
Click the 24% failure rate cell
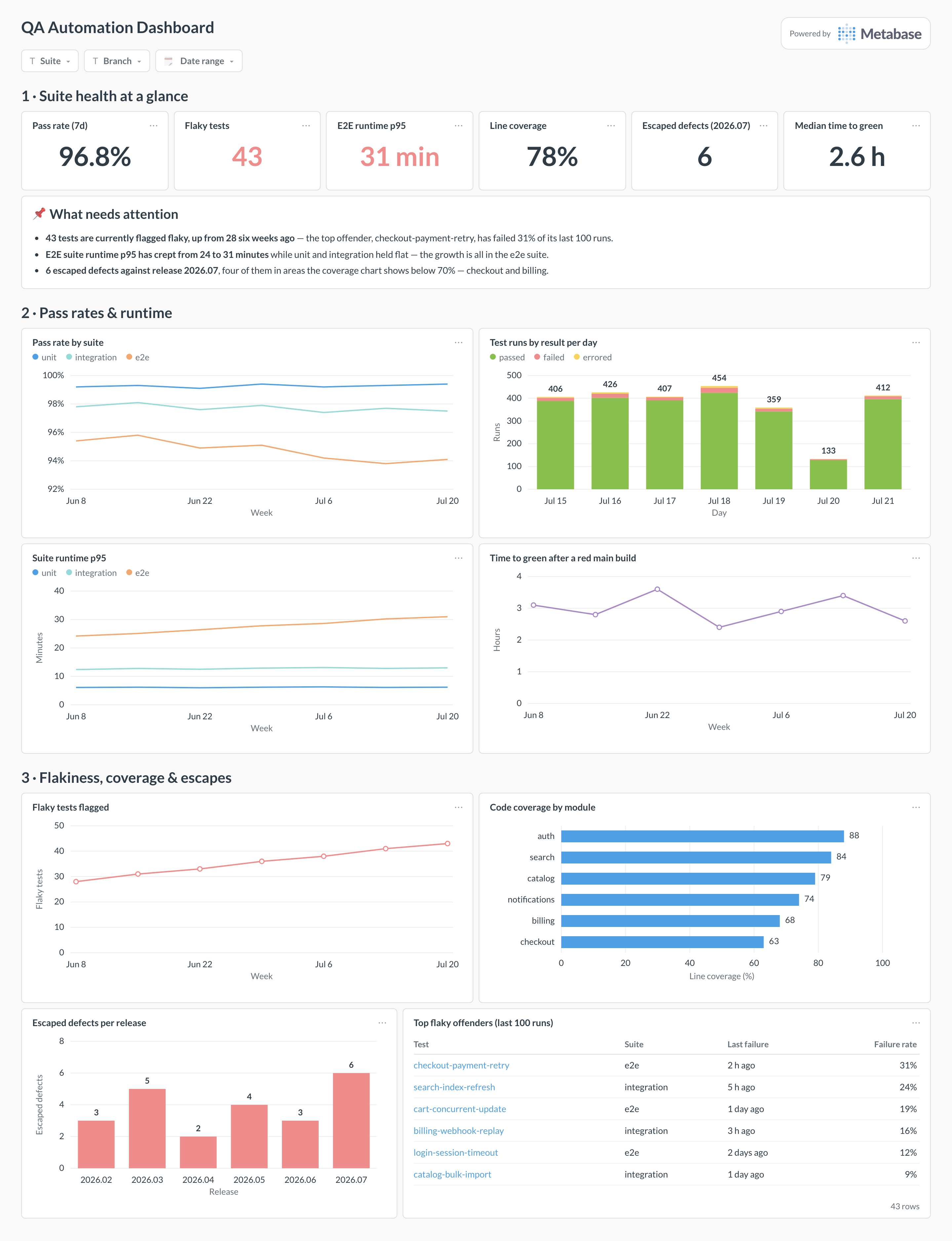tap(908, 1087)
